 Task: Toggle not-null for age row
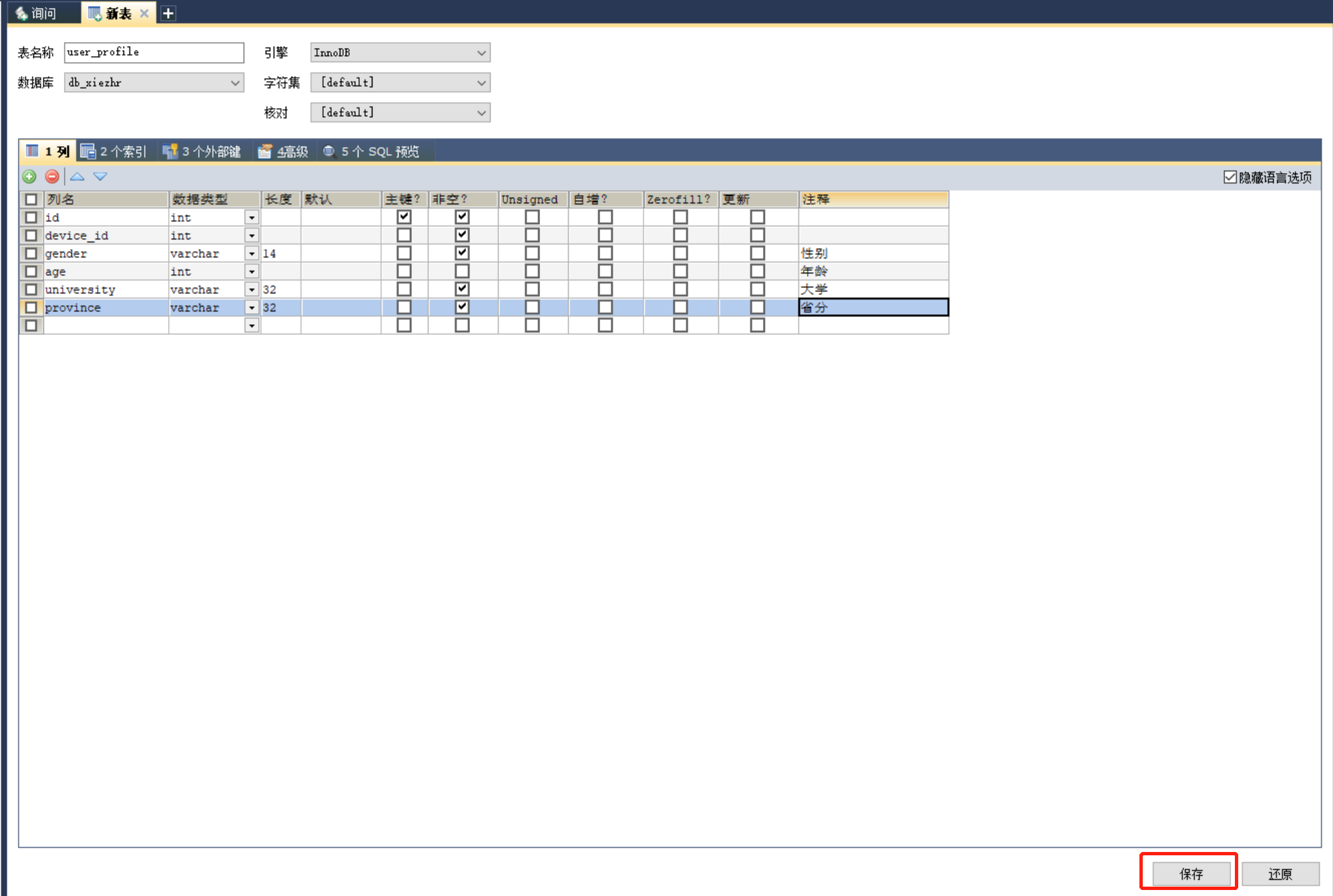point(462,271)
